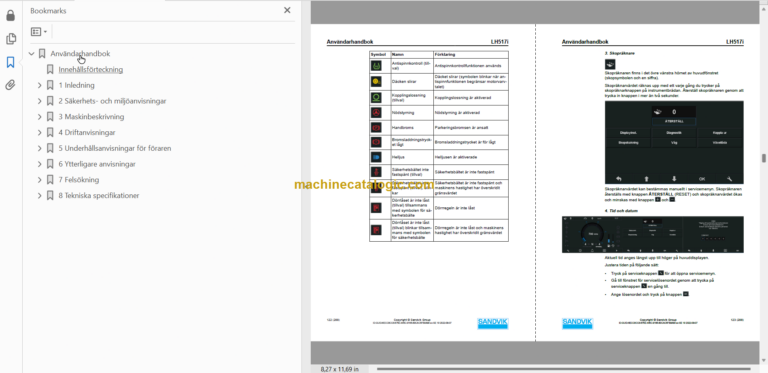The image size is (768, 373).
Task: Expand the 1 Inledning bookmark
Action: [x=40, y=85]
